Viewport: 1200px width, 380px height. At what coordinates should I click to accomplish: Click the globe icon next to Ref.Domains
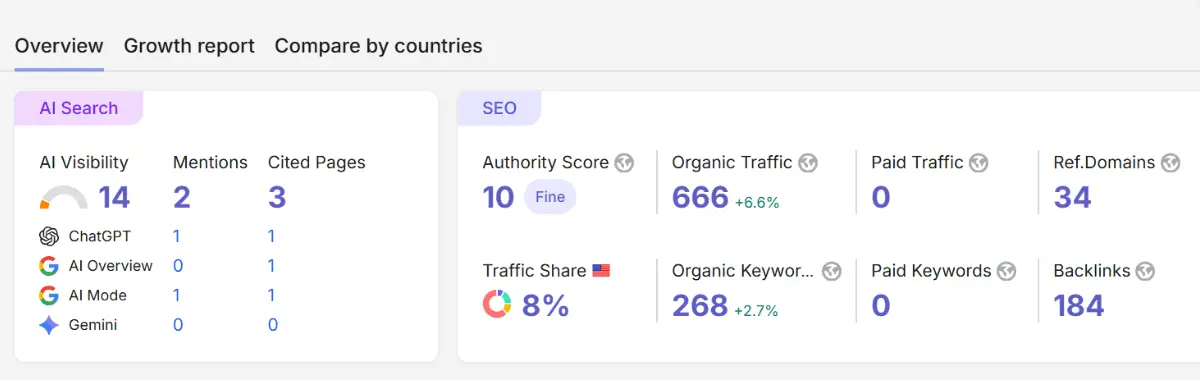1171,163
